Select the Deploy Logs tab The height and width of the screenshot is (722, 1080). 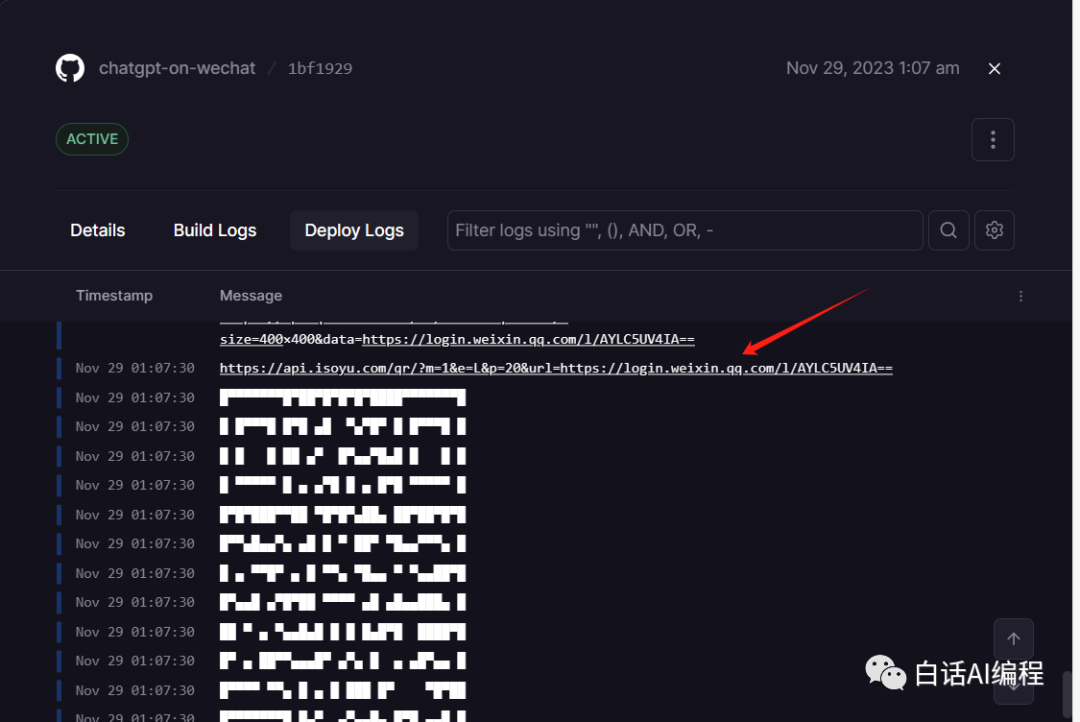pyautogui.click(x=354, y=230)
